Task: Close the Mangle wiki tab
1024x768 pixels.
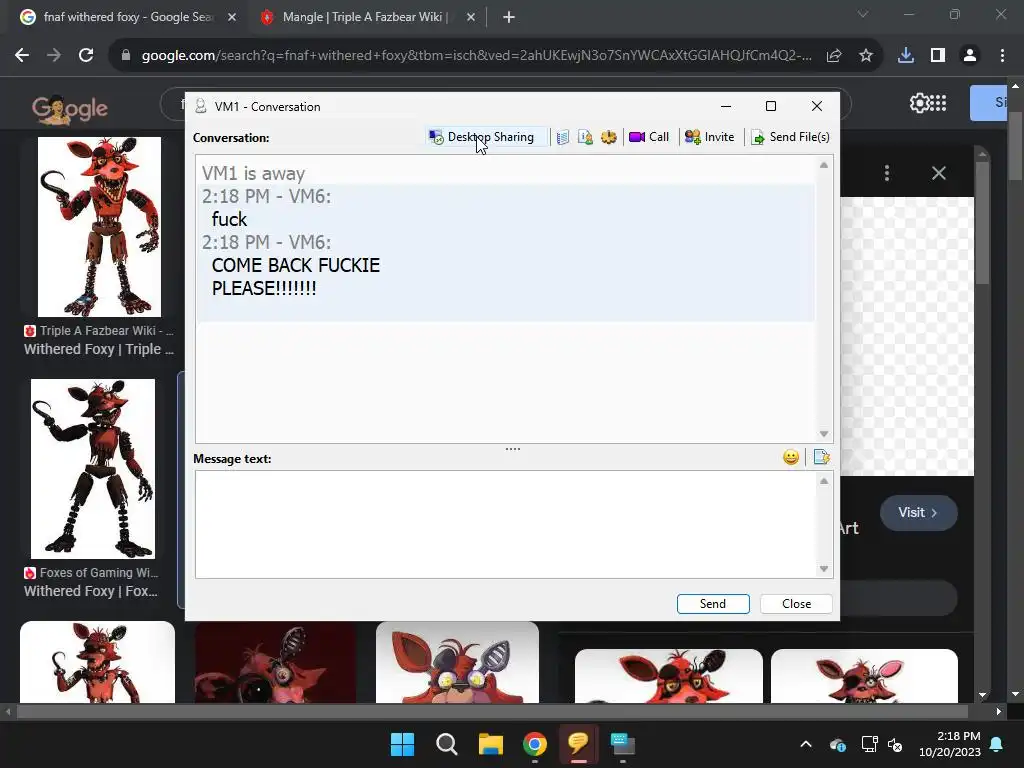Action: [x=471, y=17]
